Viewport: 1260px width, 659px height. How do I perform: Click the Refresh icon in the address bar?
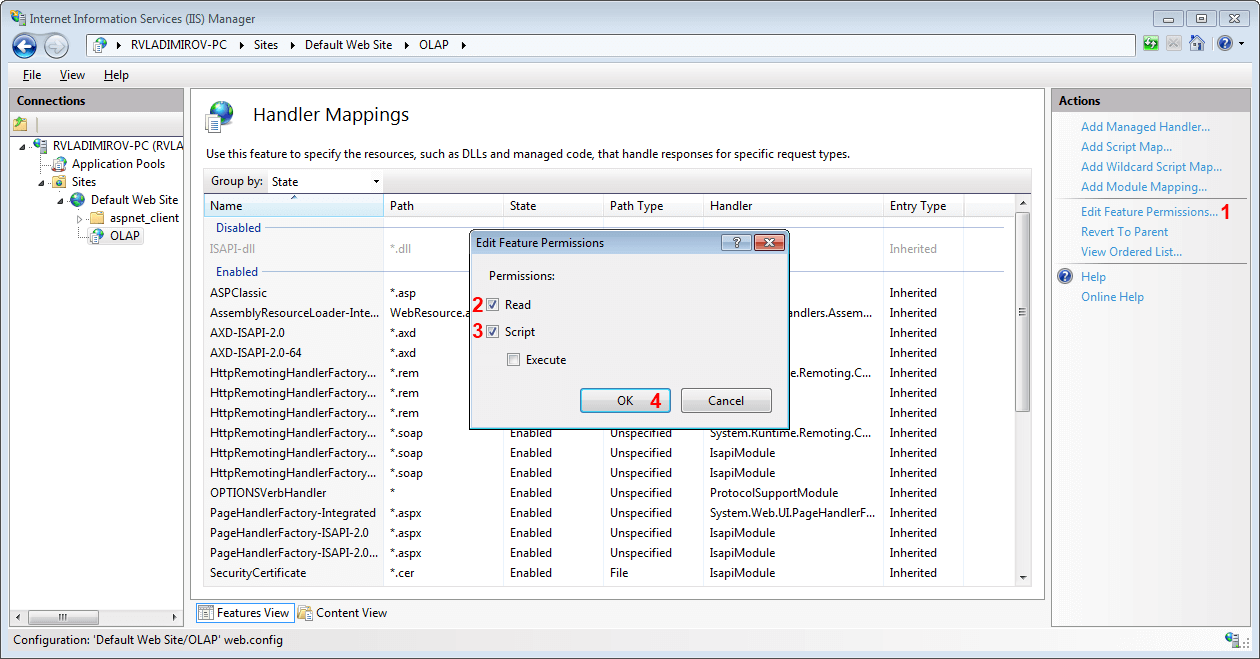click(x=1151, y=44)
